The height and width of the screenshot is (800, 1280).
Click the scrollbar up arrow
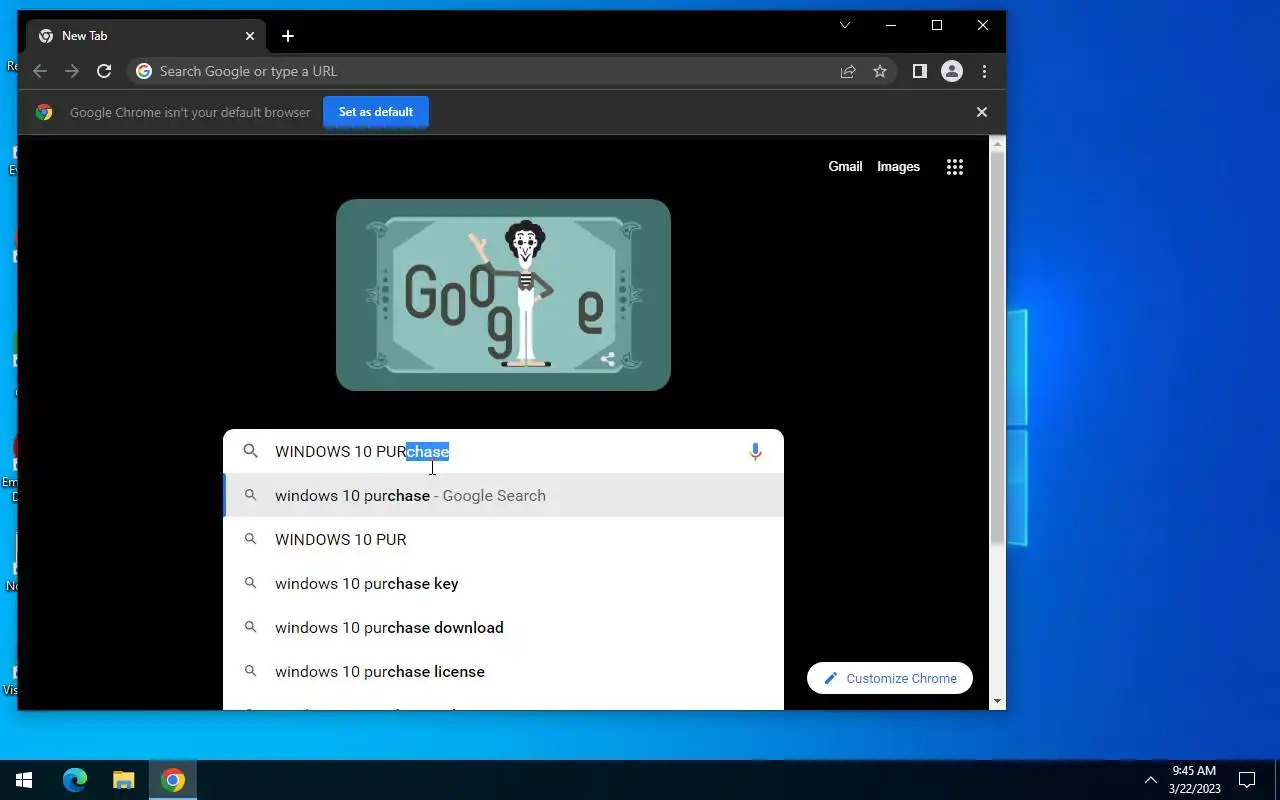pyautogui.click(x=997, y=145)
